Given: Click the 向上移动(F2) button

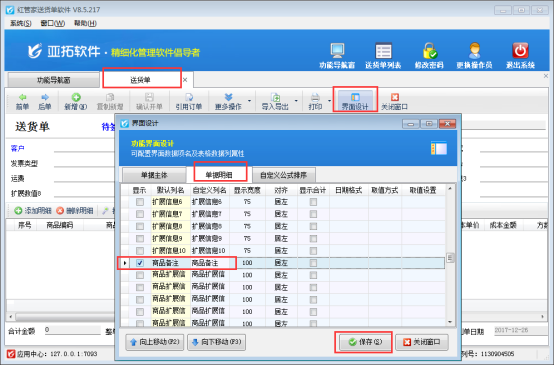Looking at the screenshot, I should [x=155, y=342].
